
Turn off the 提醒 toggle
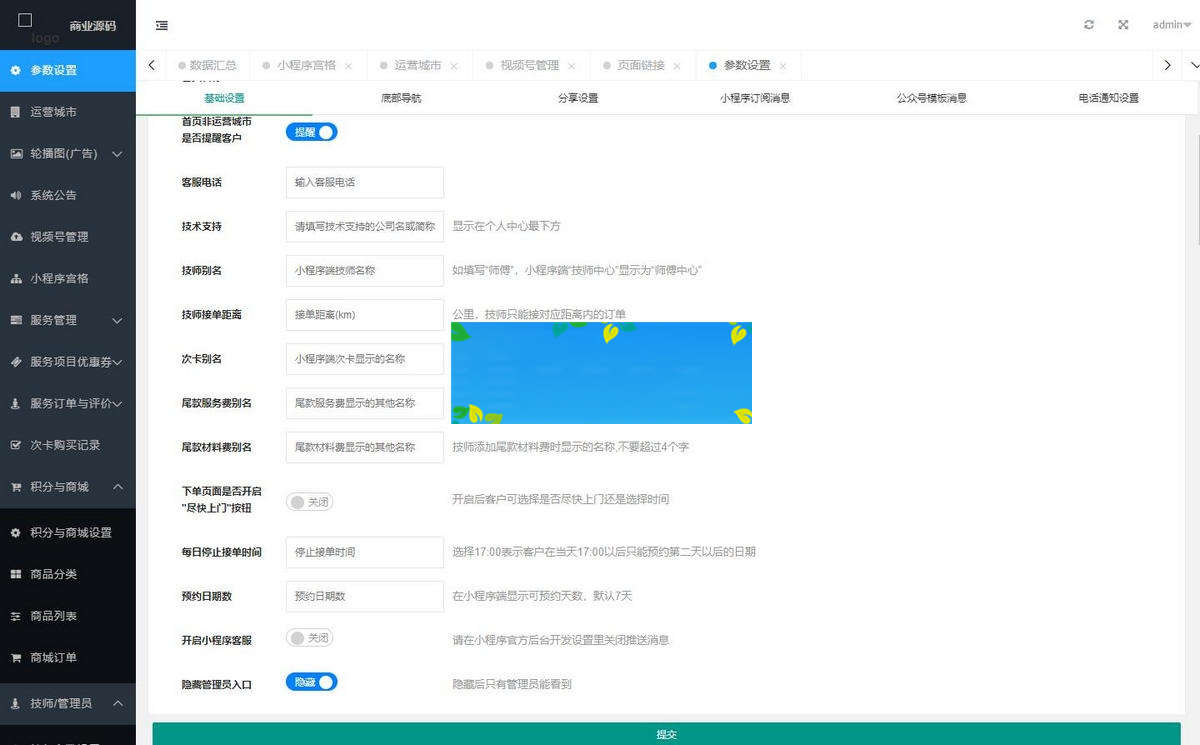point(311,131)
